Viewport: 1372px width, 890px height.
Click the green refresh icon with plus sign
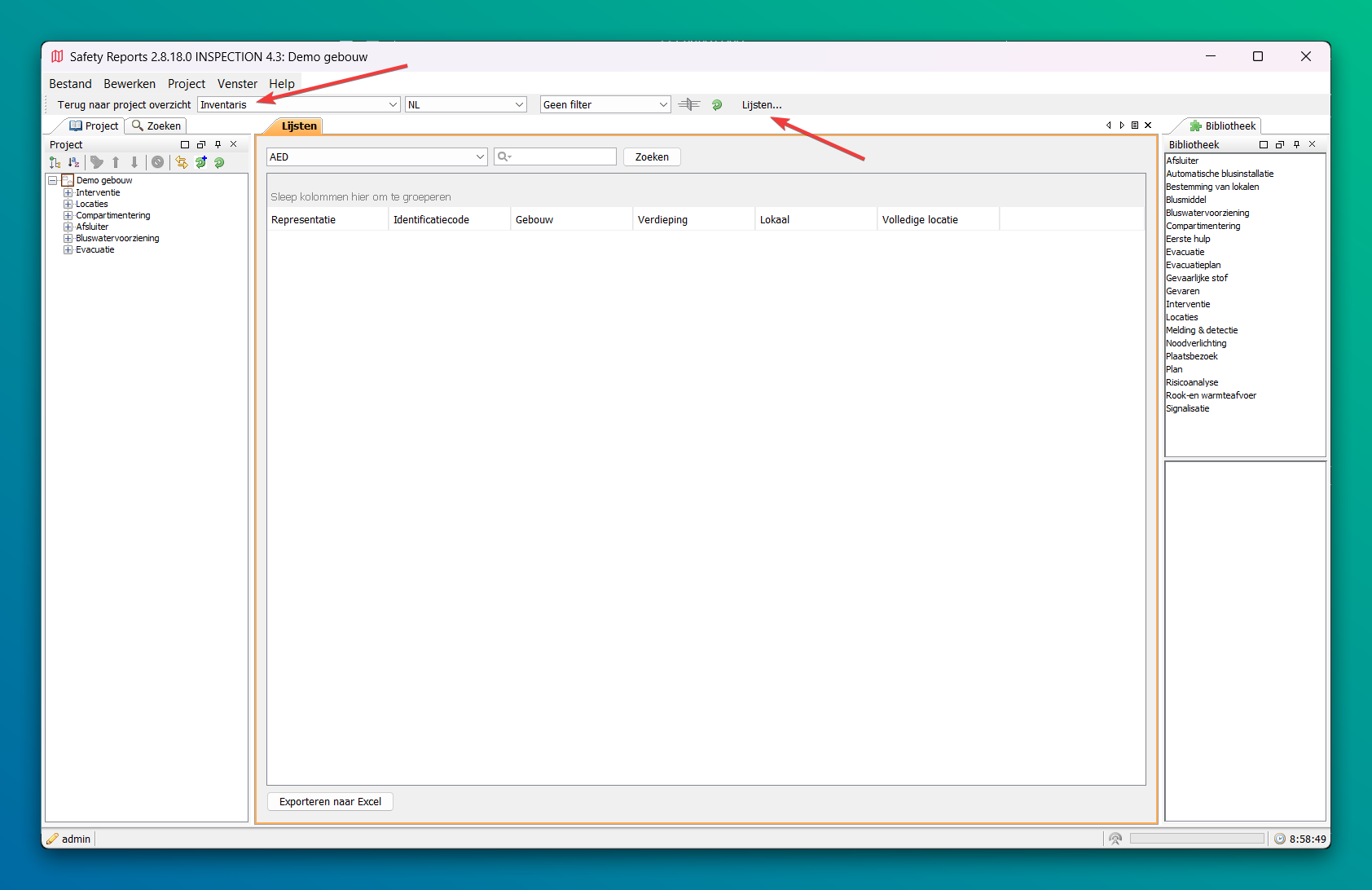tap(200, 162)
